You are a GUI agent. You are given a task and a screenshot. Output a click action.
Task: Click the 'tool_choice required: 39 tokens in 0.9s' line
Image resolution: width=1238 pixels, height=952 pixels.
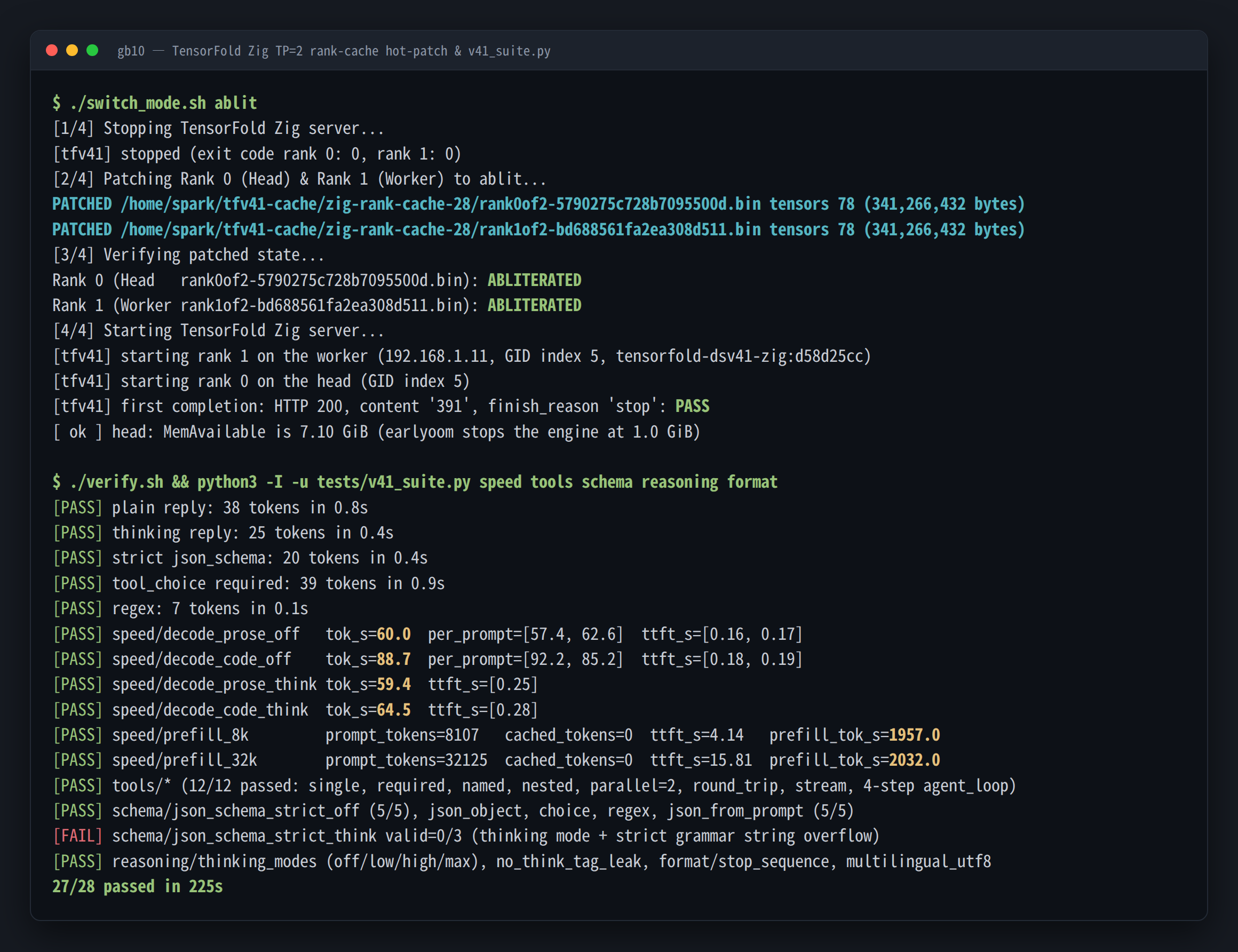(248, 584)
